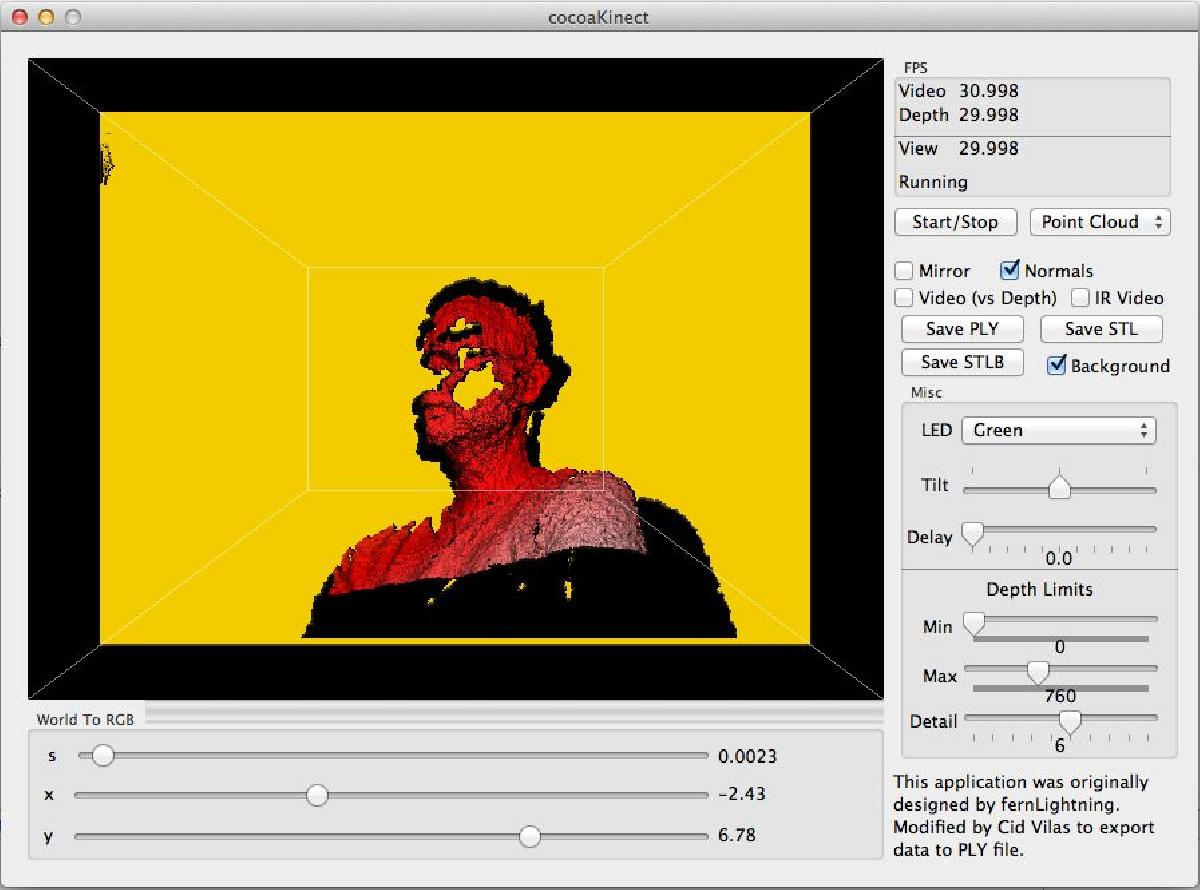
Task: Click the Max depth limit slider knob
Action: click(1038, 672)
